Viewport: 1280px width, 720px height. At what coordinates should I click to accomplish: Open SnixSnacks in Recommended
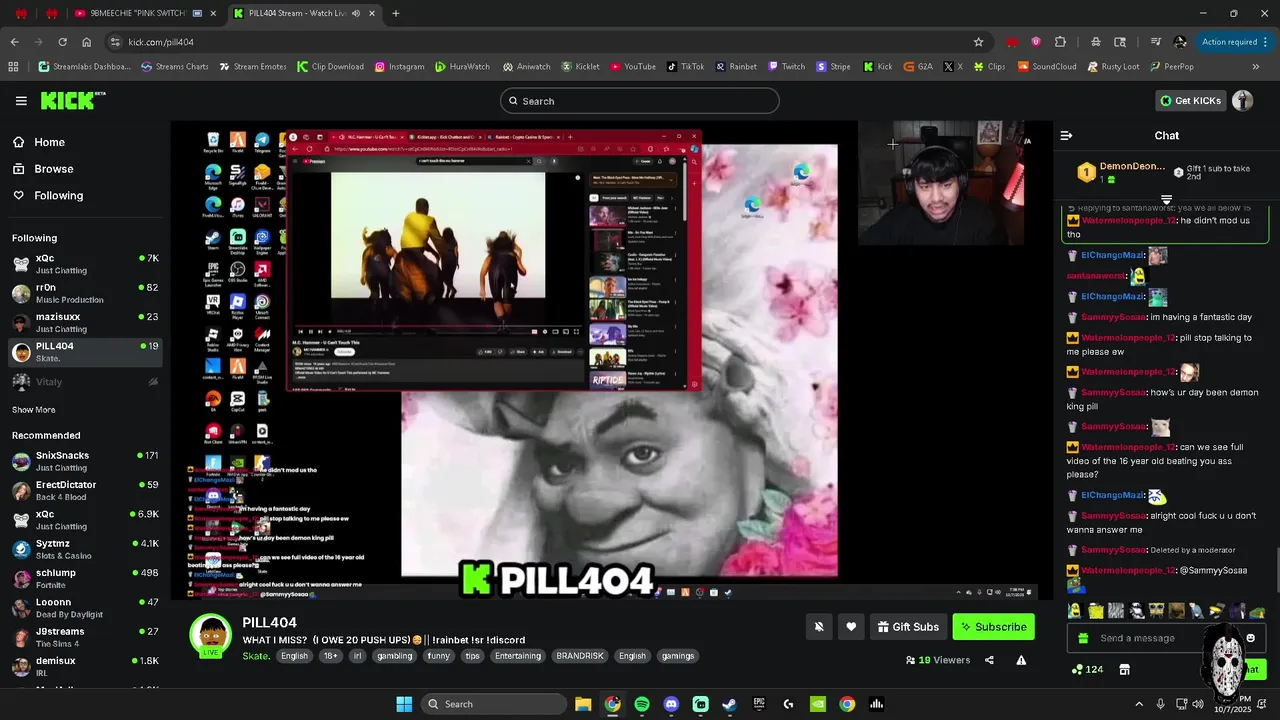click(x=84, y=461)
